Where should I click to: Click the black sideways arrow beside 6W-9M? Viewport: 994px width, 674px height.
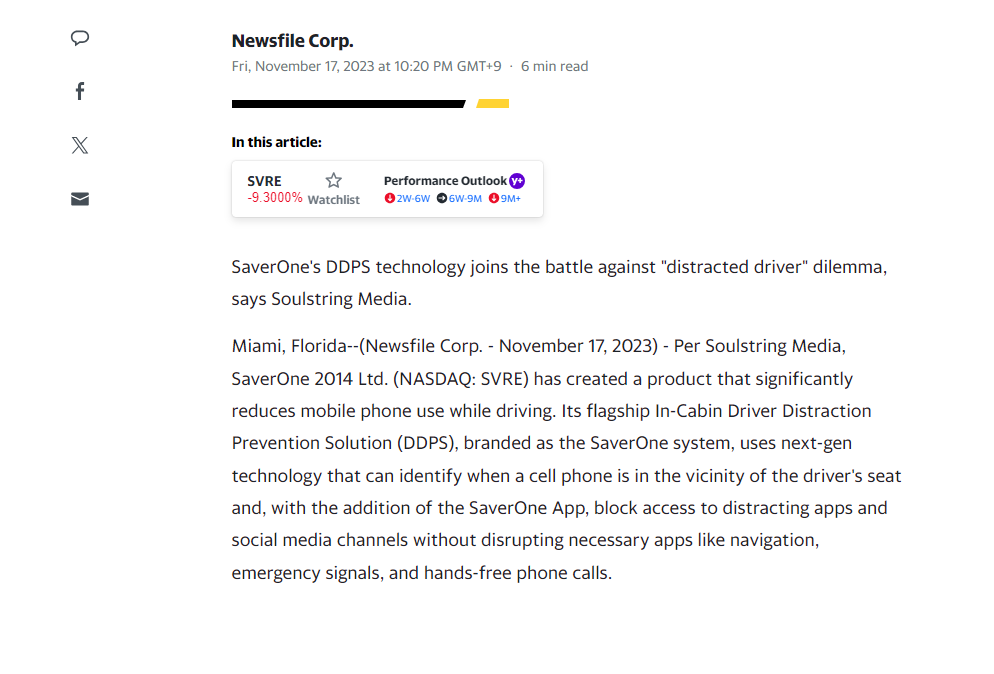click(x=442, y=199)
